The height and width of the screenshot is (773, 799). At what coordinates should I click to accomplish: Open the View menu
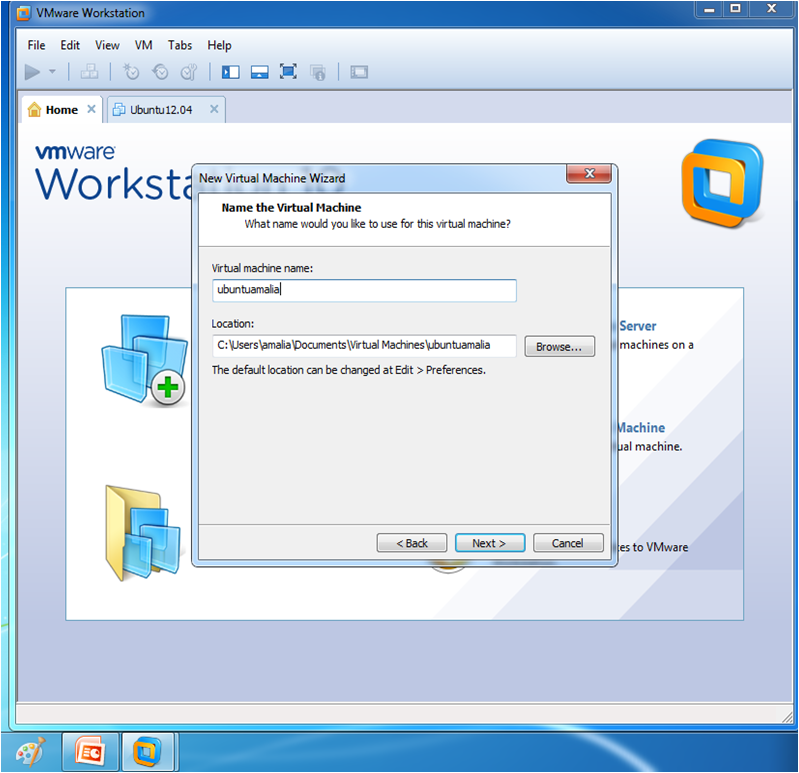(x=107, y=45)
